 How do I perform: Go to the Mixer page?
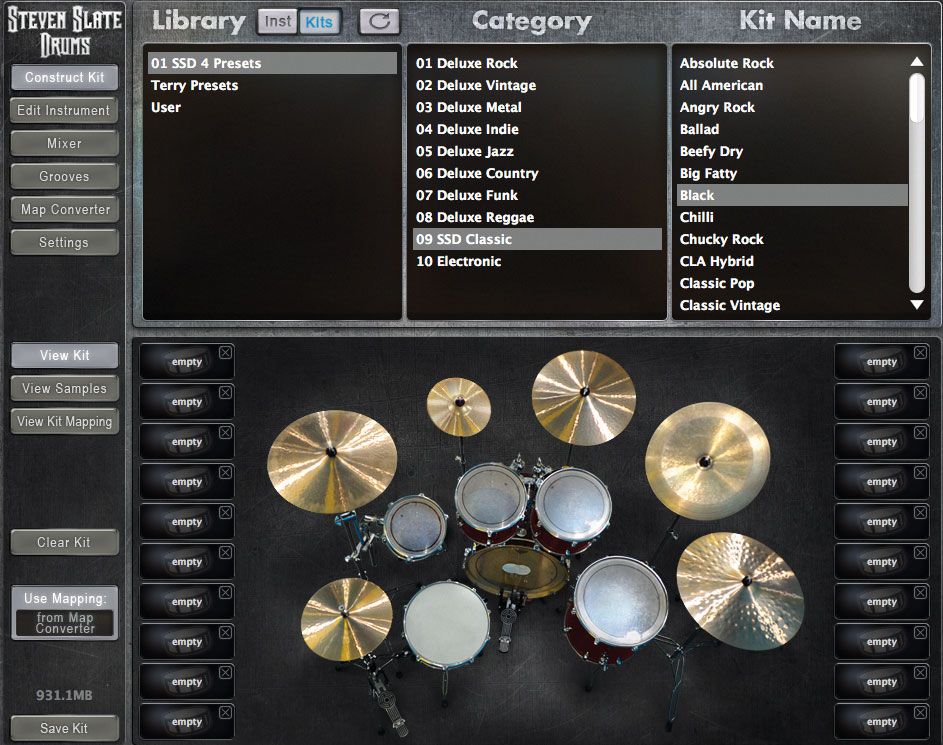point(64,144)
